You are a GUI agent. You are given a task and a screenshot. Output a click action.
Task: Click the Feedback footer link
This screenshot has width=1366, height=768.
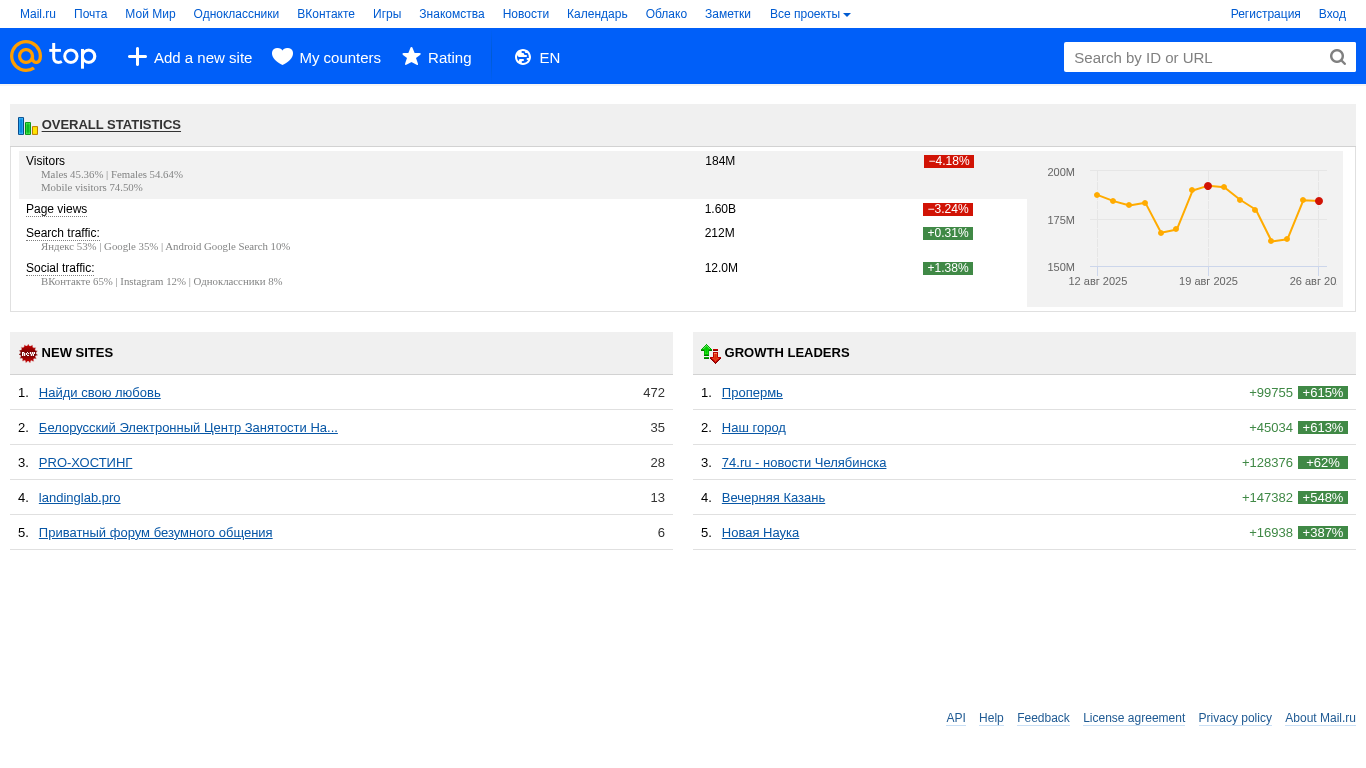point(1043,718)
